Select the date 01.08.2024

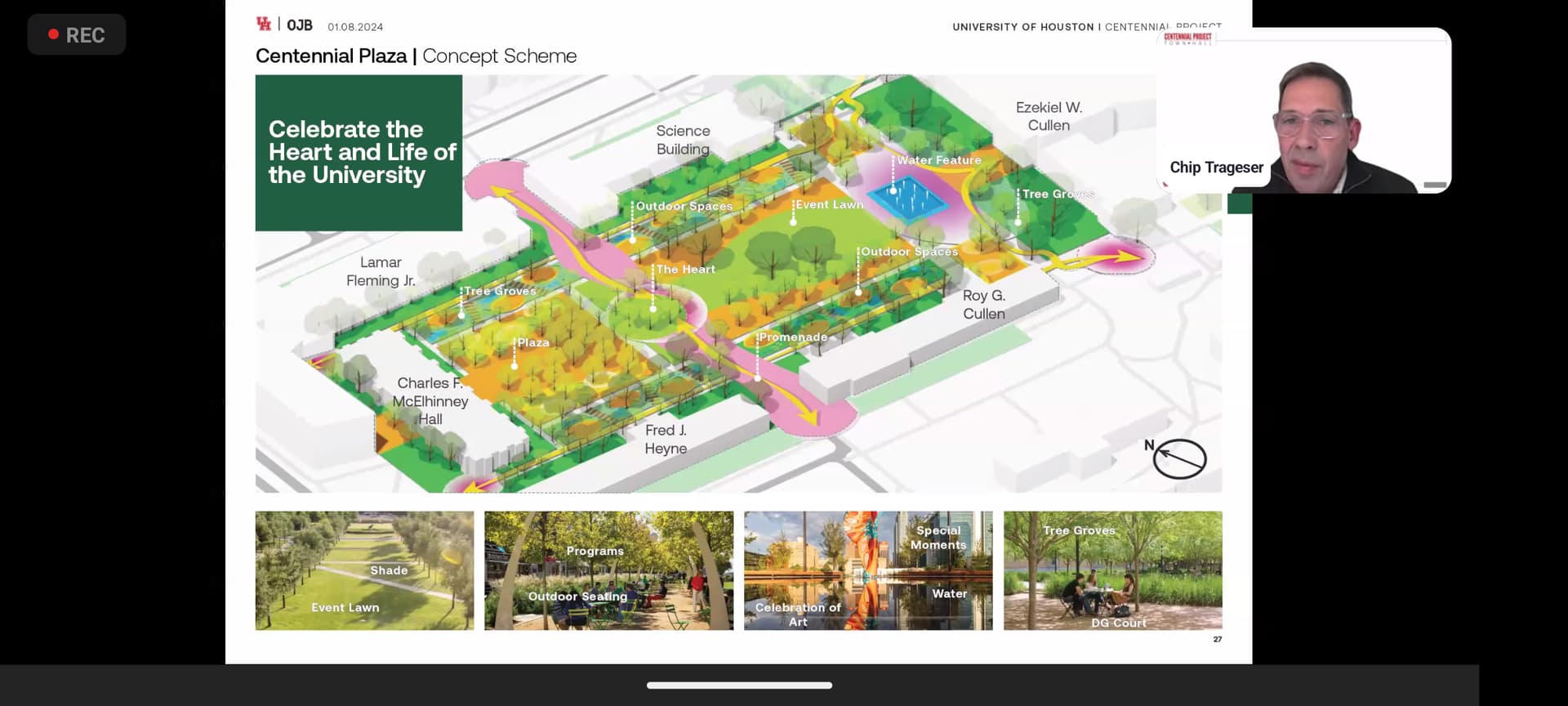coord(355,27)
